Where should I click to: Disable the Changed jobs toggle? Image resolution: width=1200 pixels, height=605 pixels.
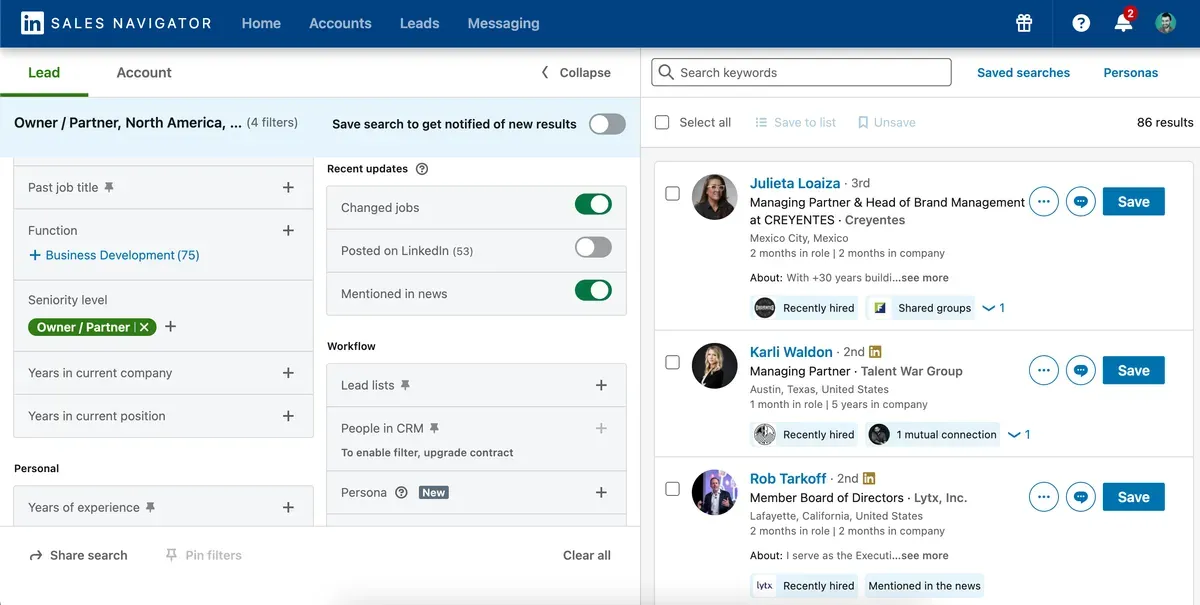[594, 203]
